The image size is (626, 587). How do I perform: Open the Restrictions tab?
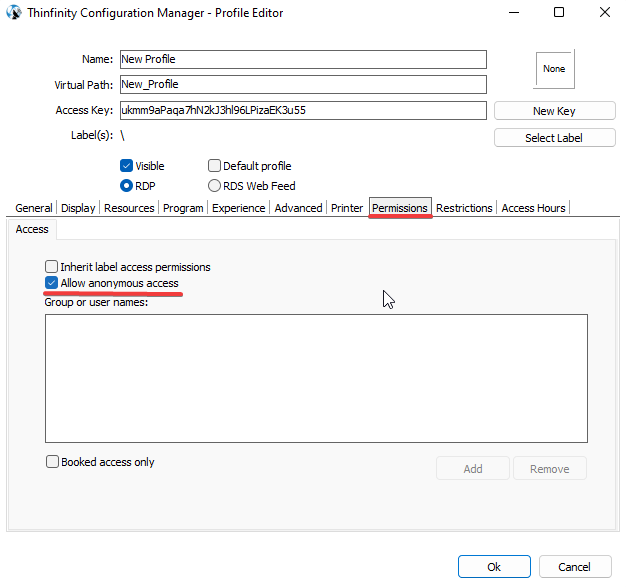tap(464, 208)
